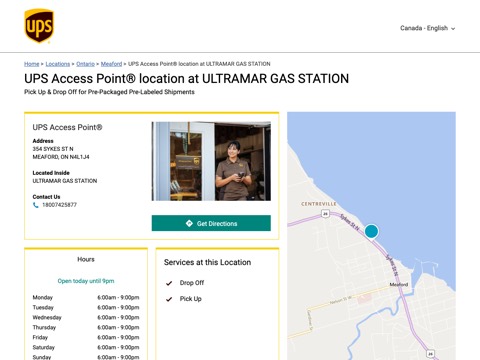Click the Hours card heading
This screenshot has width=480, height=360.
[x=86, y=259]
